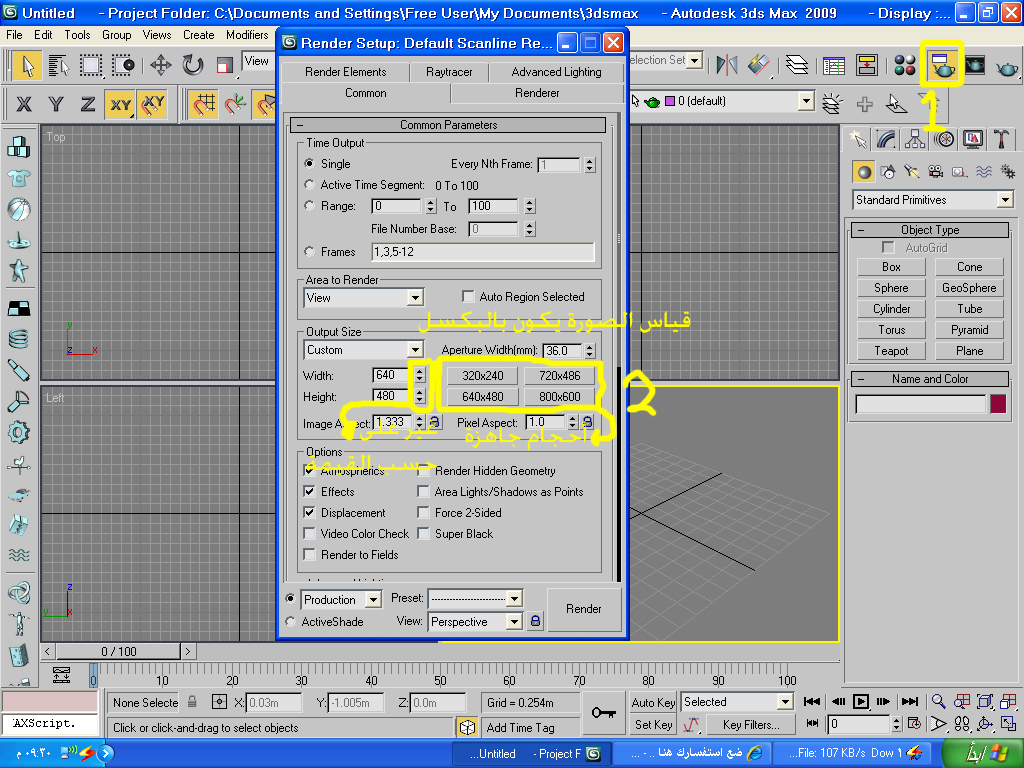
Task: Create a Teapot primitive
Action: [891, 351]
